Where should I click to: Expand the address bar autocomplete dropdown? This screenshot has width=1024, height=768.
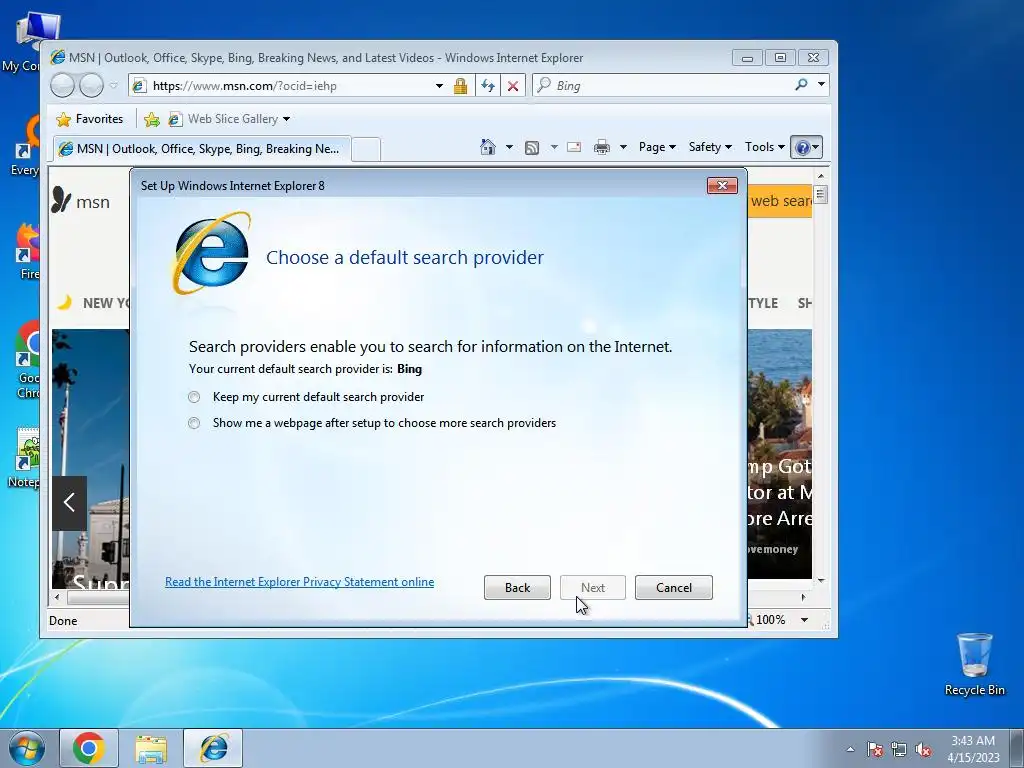[440, 86]
